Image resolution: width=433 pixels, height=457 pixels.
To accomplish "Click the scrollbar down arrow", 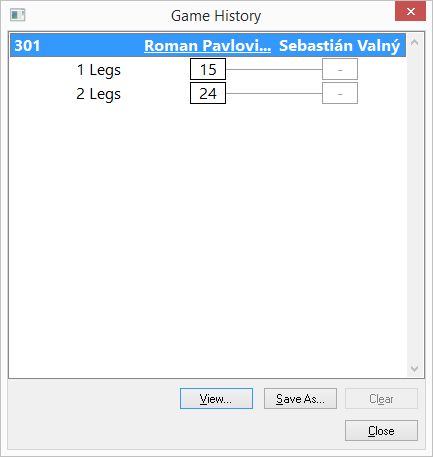I will [x=414, y=368].
